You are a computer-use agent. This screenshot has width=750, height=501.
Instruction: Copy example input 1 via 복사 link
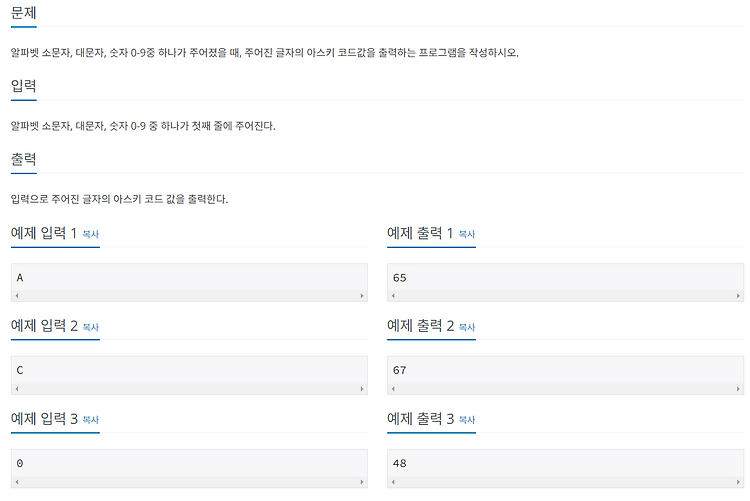(x=90, y=234)
